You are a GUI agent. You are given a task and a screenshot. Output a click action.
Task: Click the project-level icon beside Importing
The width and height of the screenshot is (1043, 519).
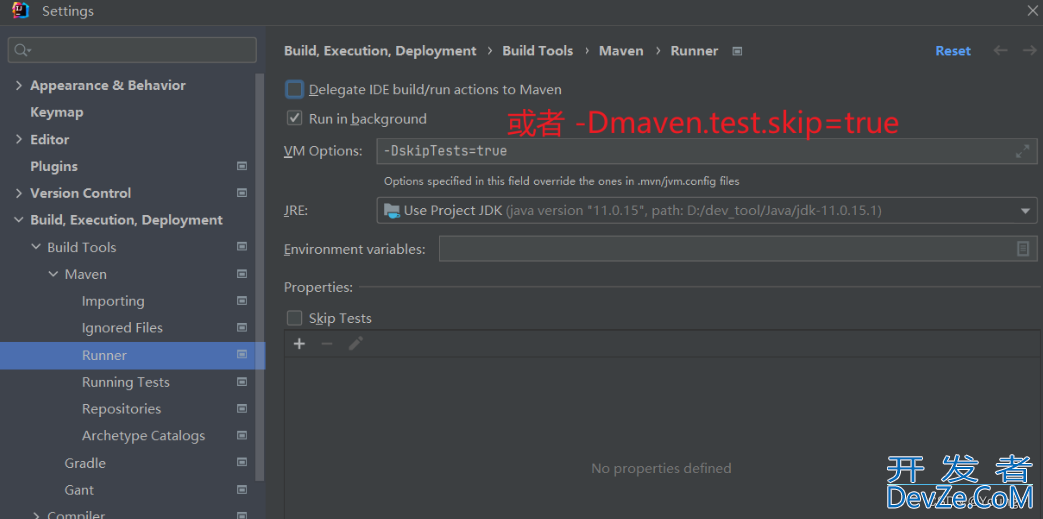tap(242, 301)
